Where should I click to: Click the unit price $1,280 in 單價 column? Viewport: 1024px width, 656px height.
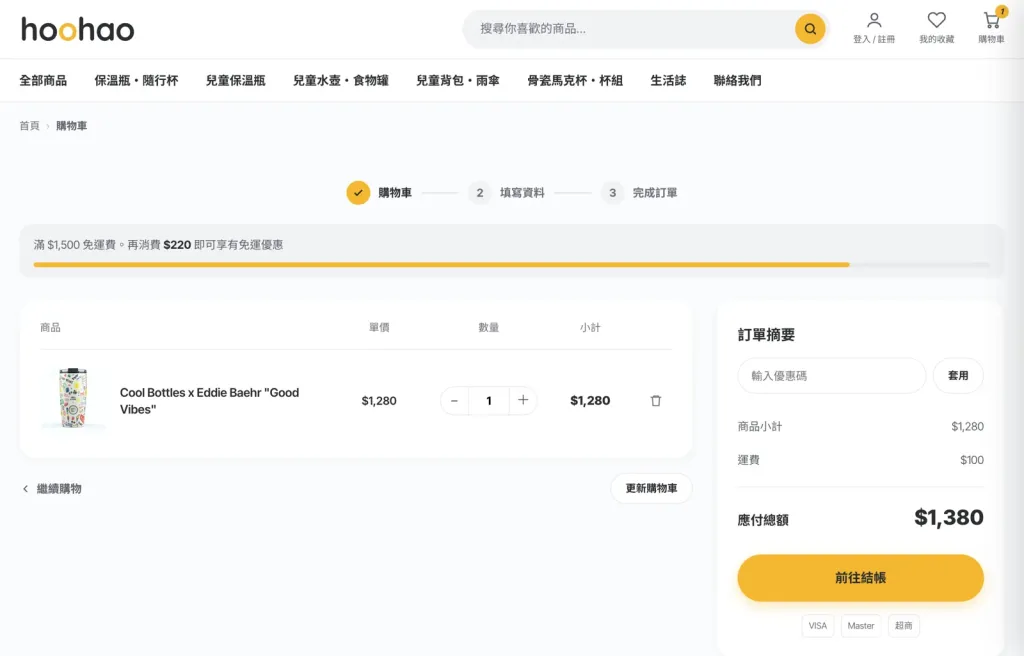379,401
